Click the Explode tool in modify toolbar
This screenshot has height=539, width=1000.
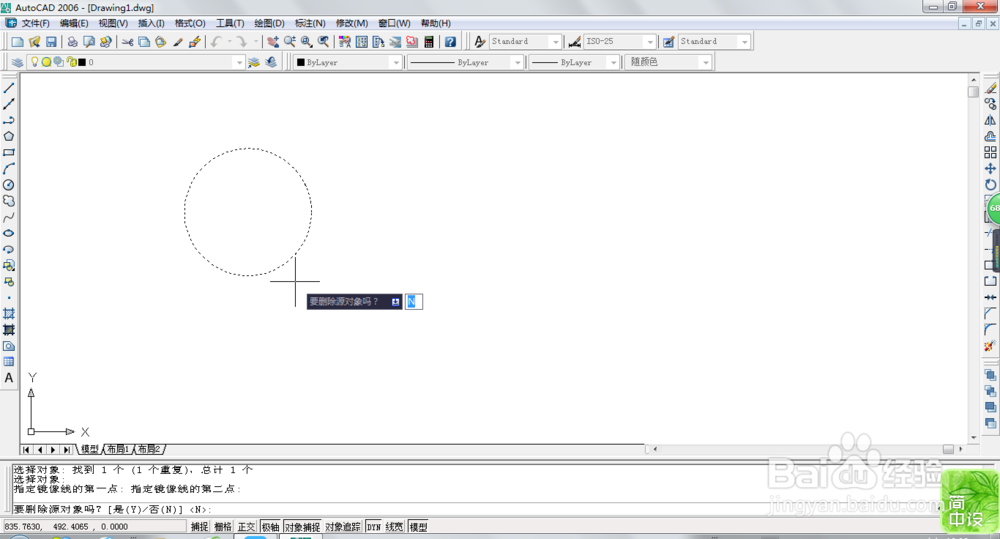click(990, 346)
